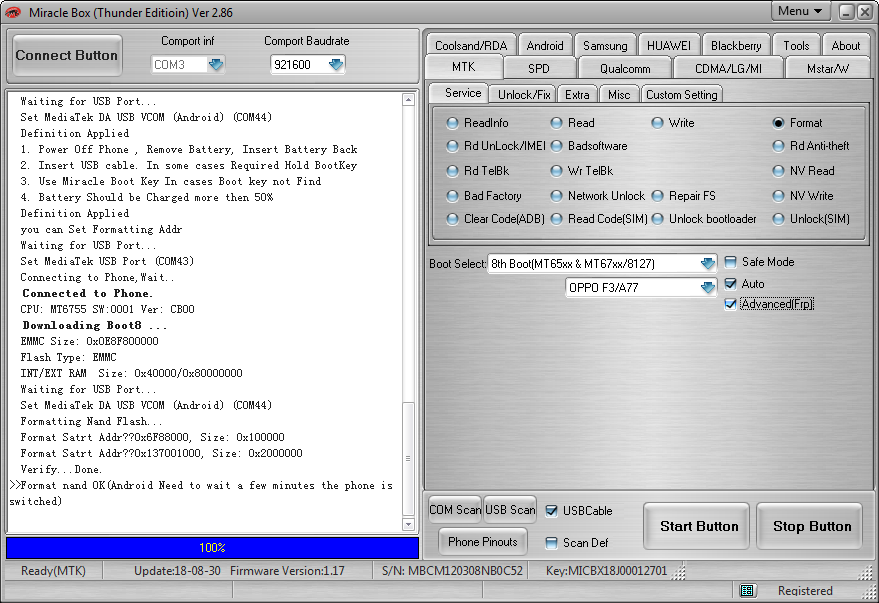Toggle the Advanced(Frp) checkbox
879x603 pixels.
click(730, 304)
